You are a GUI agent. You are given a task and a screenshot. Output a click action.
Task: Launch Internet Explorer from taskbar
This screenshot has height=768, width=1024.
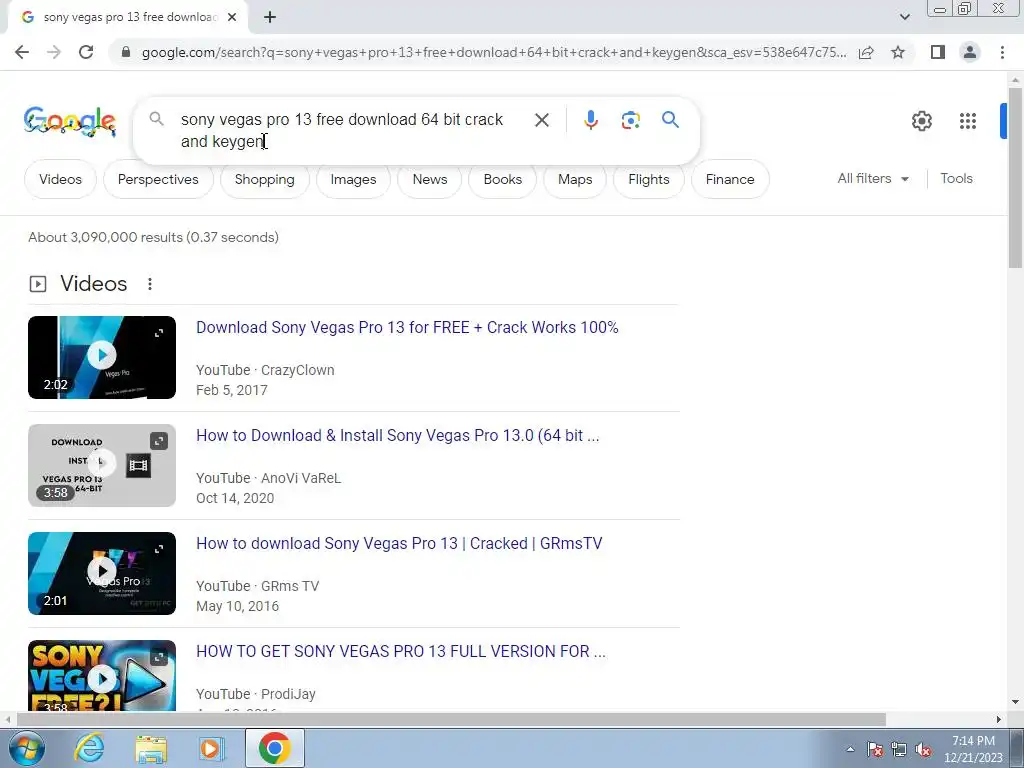89,748
